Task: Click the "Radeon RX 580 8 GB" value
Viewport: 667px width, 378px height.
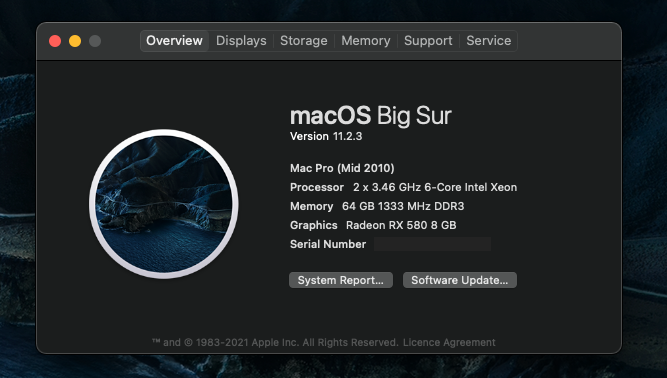Action: coord(401,225)
